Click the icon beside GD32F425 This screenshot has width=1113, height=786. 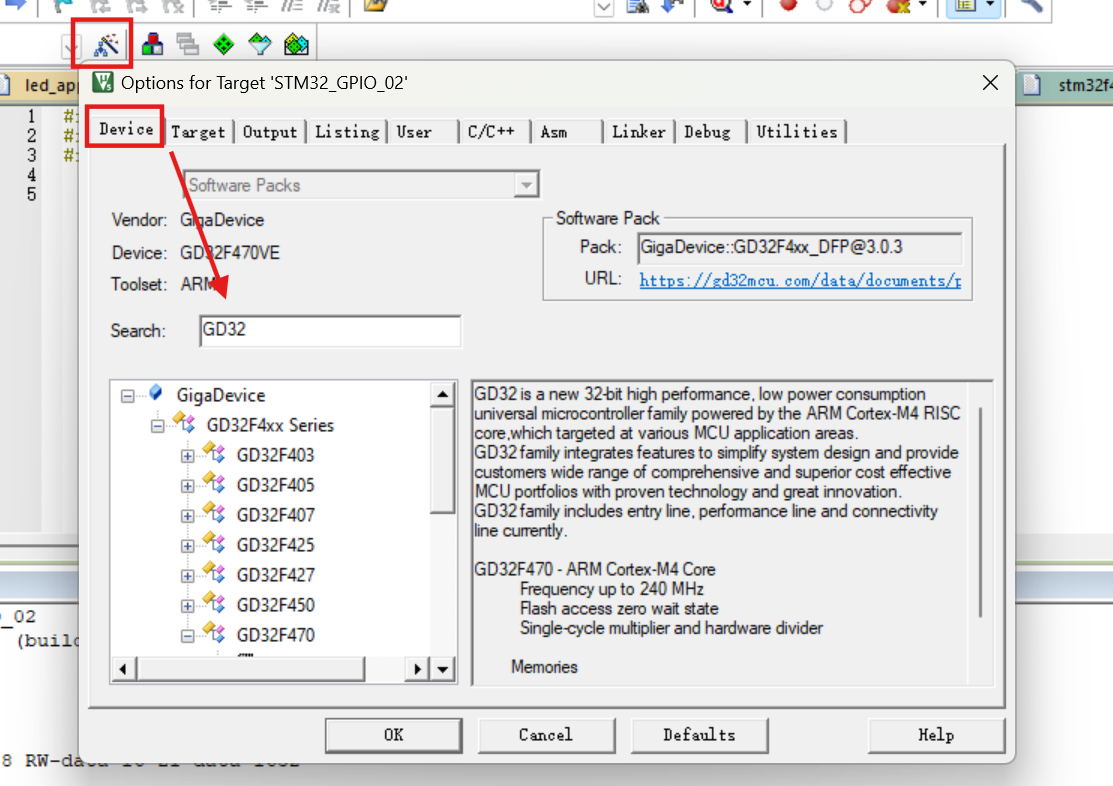click(x=214, y=543)
